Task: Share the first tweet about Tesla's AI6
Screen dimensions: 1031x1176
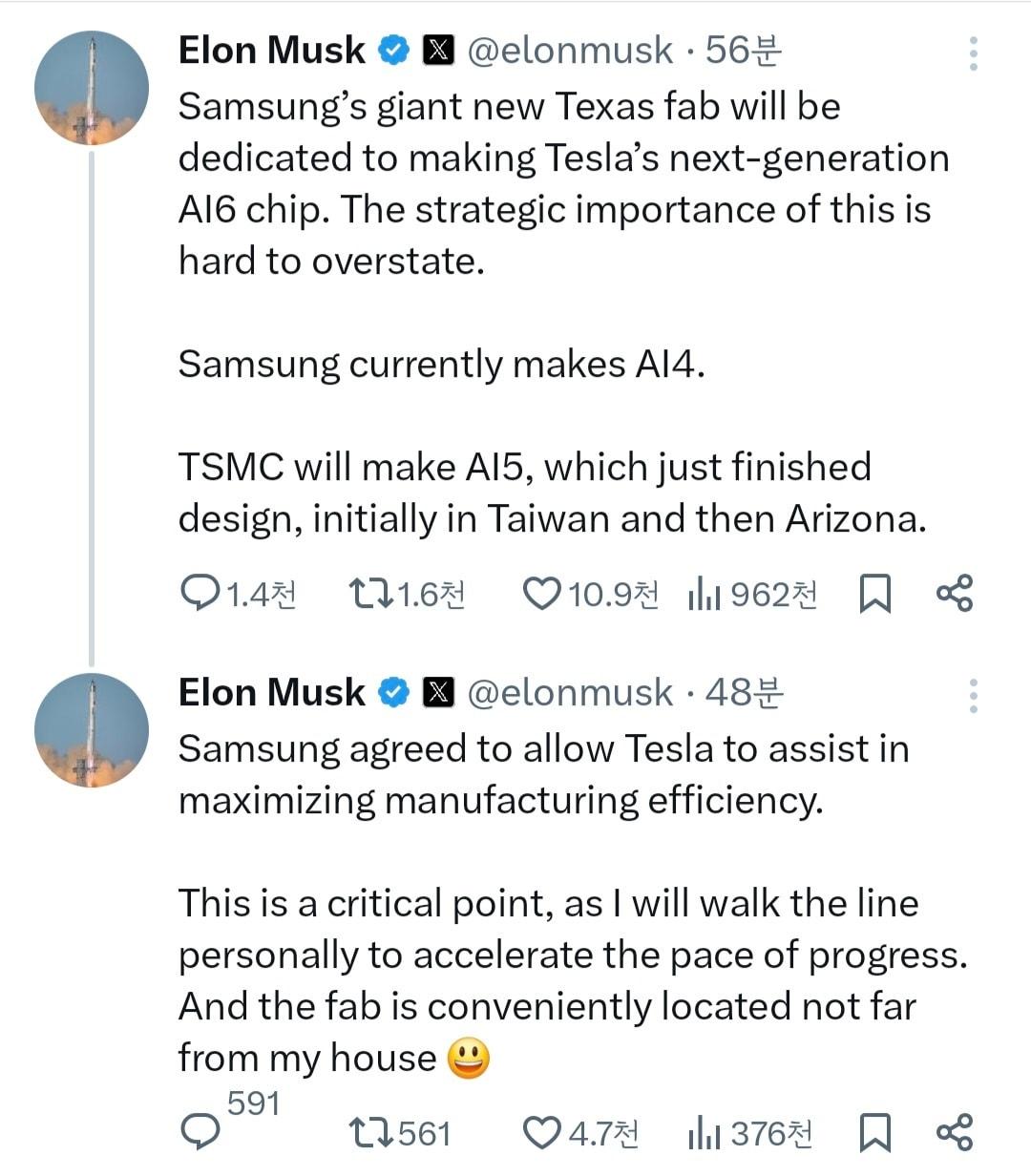Action: tap(954, 594)
